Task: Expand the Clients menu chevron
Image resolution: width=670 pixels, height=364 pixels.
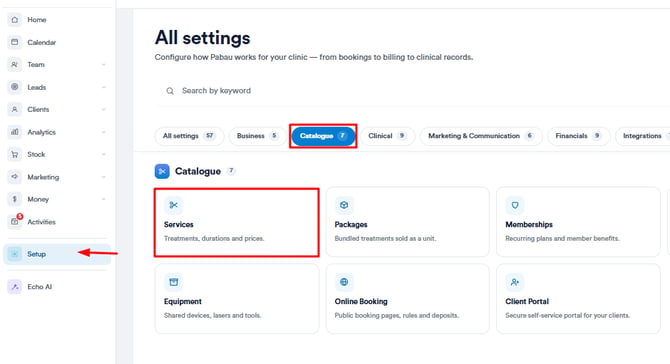Action: coord(103,109)
